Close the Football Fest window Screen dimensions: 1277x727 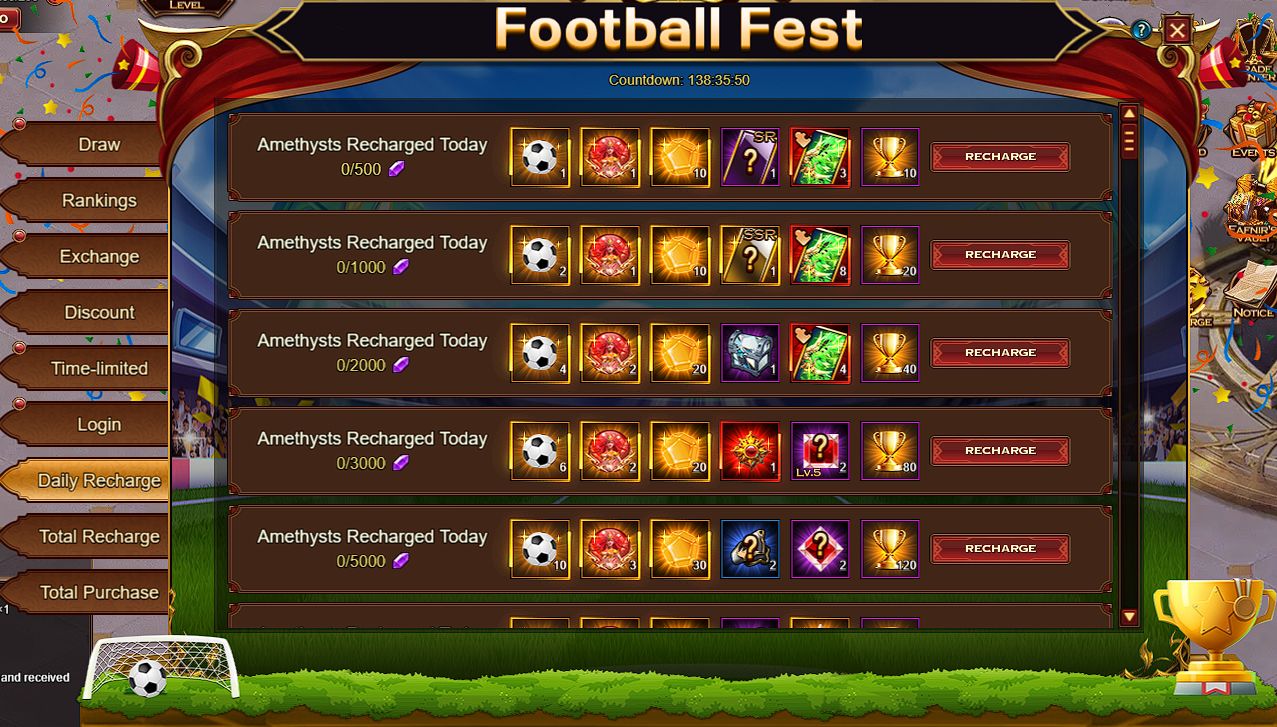[1177, 30]
